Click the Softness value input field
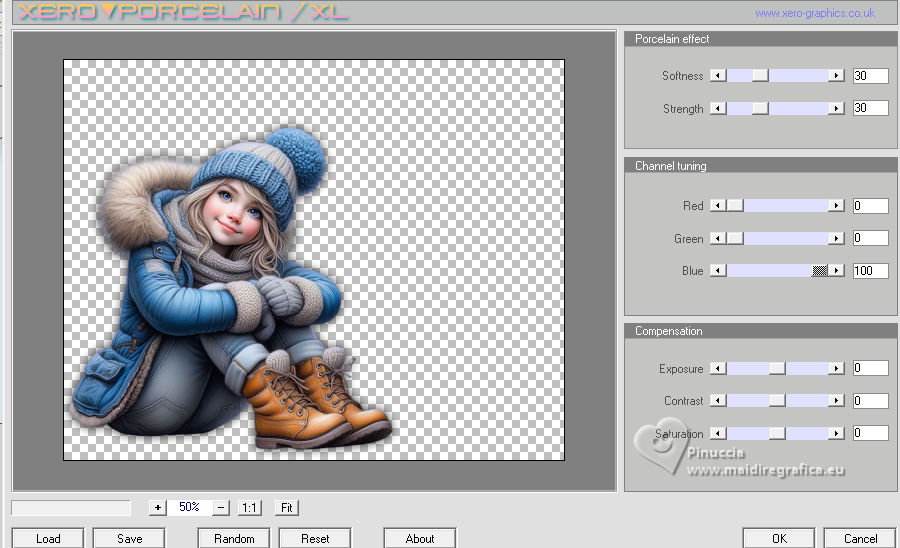 tap(870, 76)
